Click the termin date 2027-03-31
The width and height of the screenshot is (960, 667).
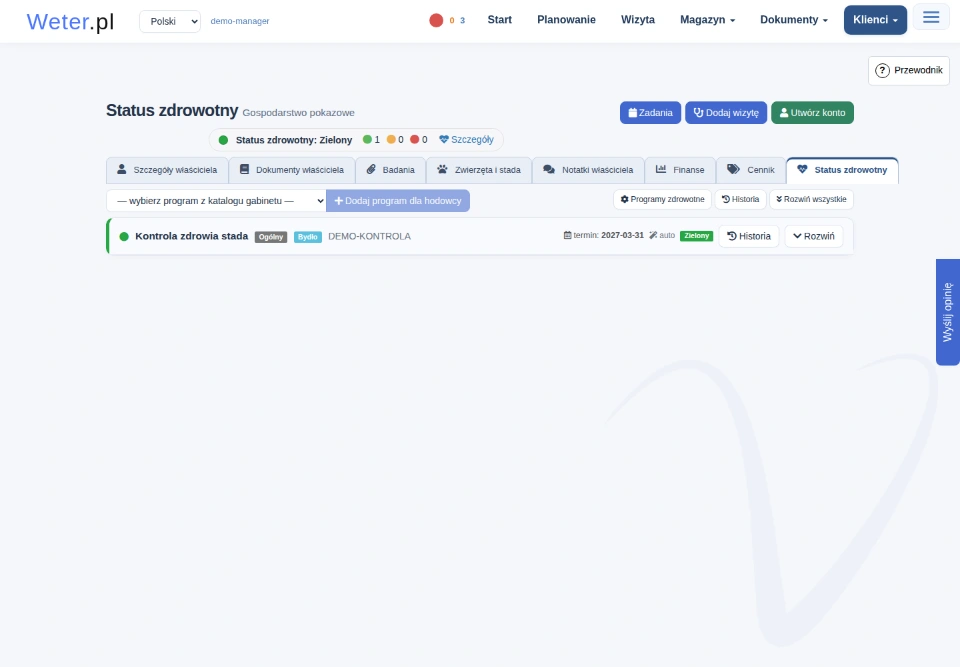(623, 235)
